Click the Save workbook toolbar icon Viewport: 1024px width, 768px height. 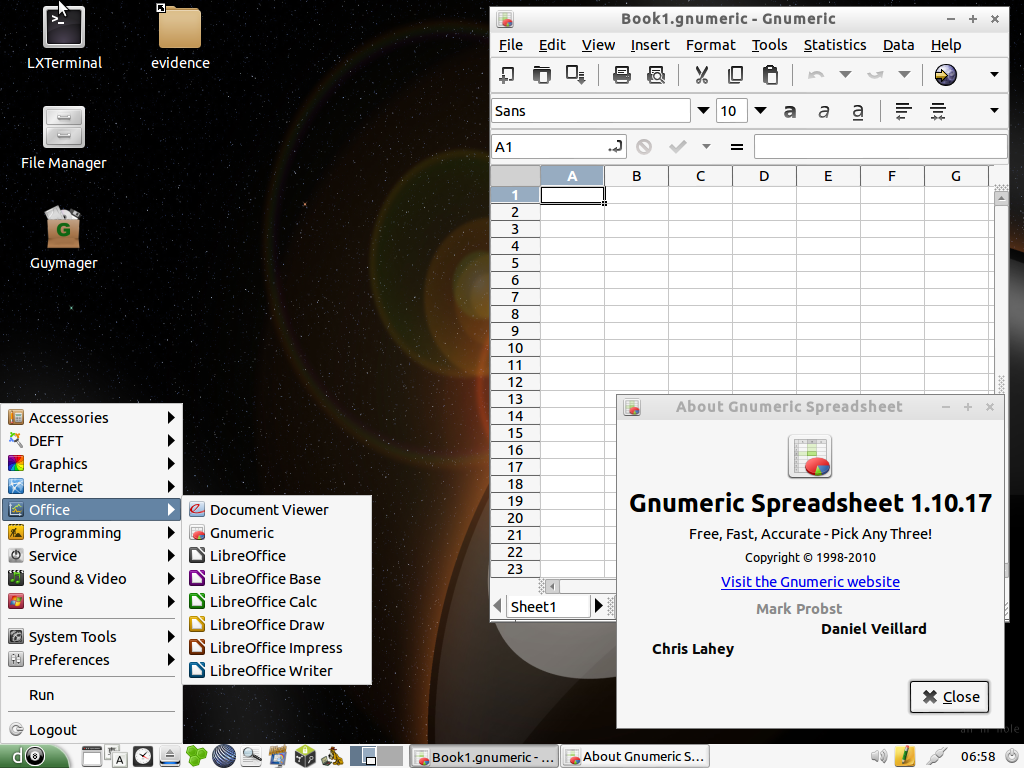575,75
